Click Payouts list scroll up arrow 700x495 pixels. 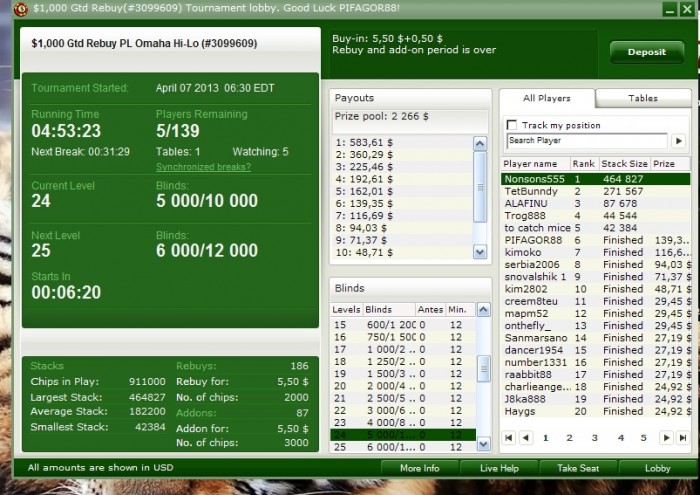pos(480,144)
